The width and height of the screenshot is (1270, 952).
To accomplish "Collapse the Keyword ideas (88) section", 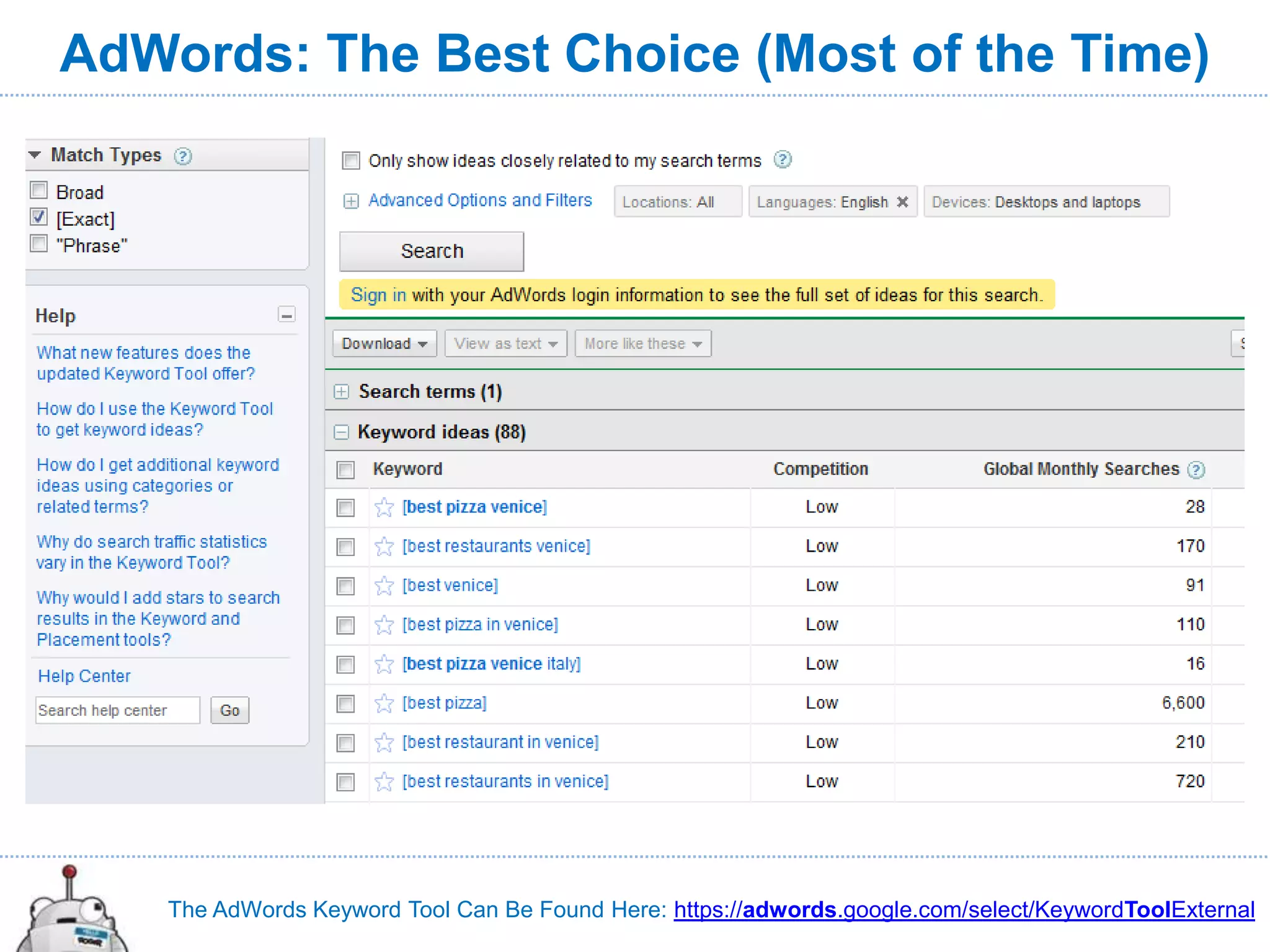I will click(341, 432).
